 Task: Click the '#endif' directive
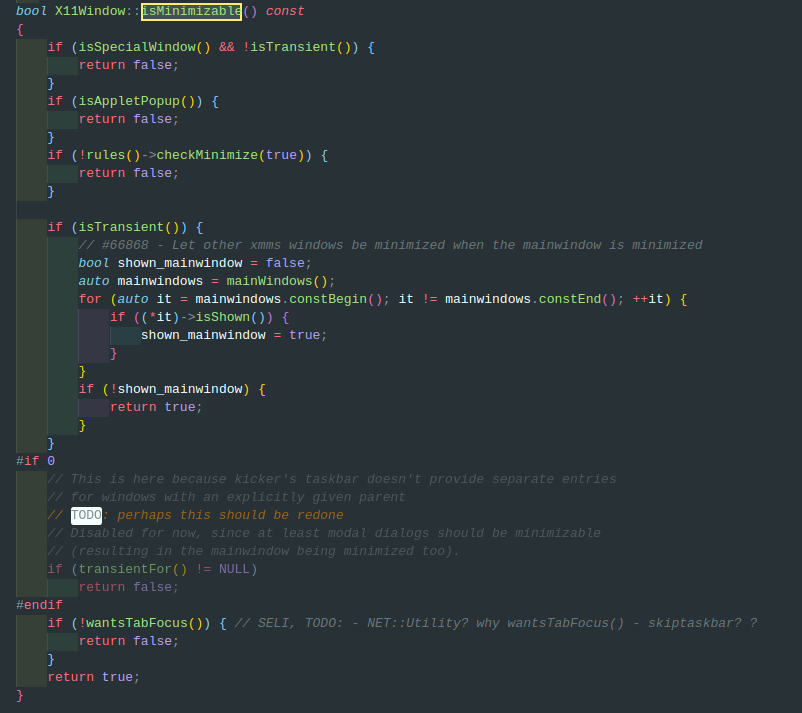[39, 605]
